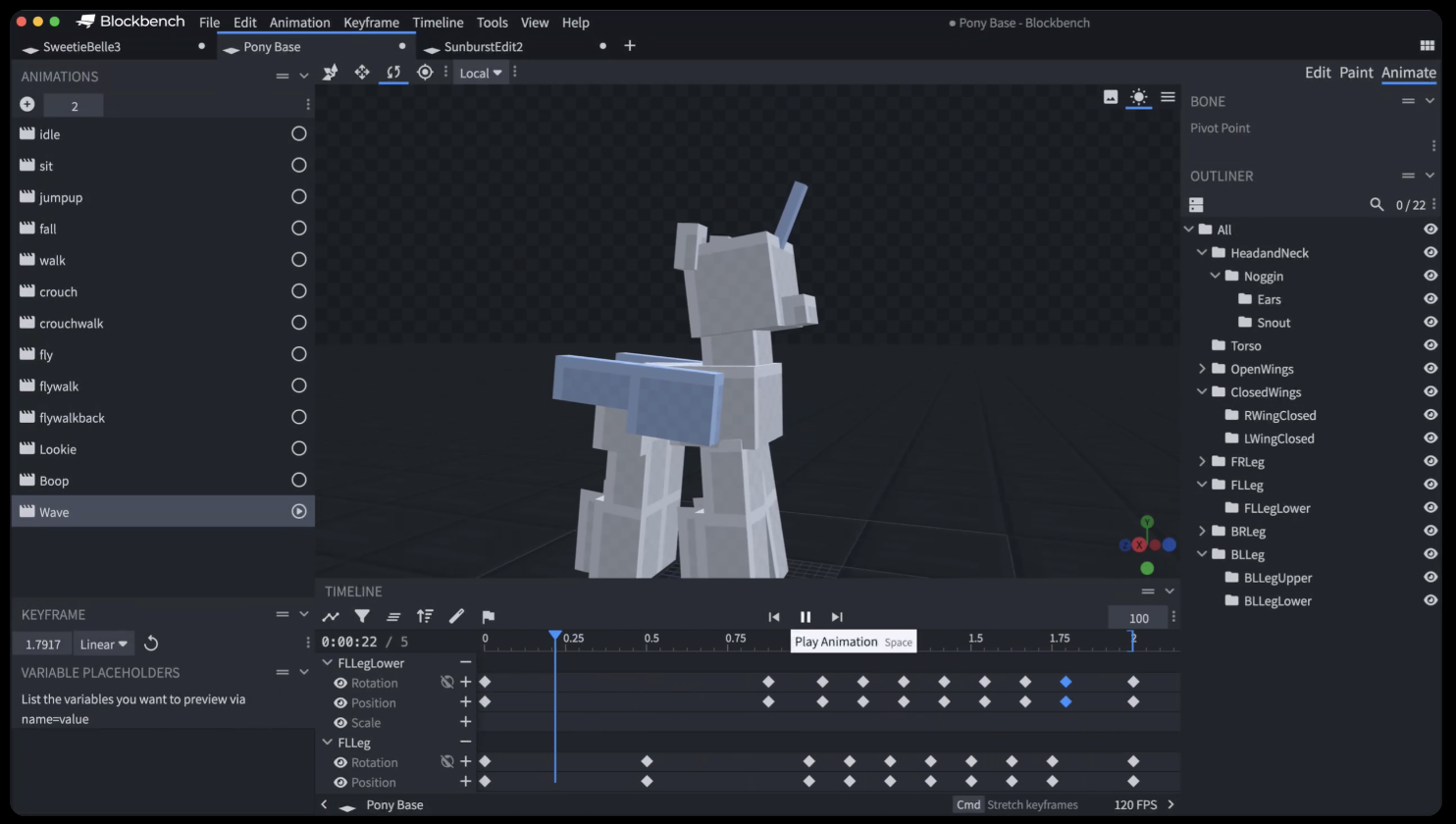Expand the OpenWings group
1456x824 pixels.
coord(1202,369)
